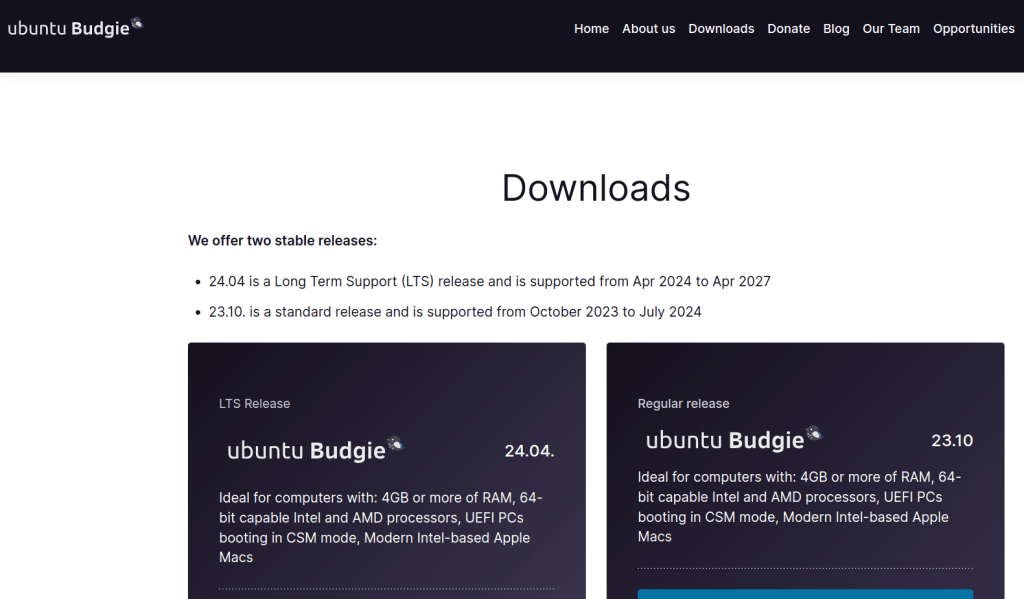Open the Our Team page
The image size is (1024, 599).
point(891,29)
